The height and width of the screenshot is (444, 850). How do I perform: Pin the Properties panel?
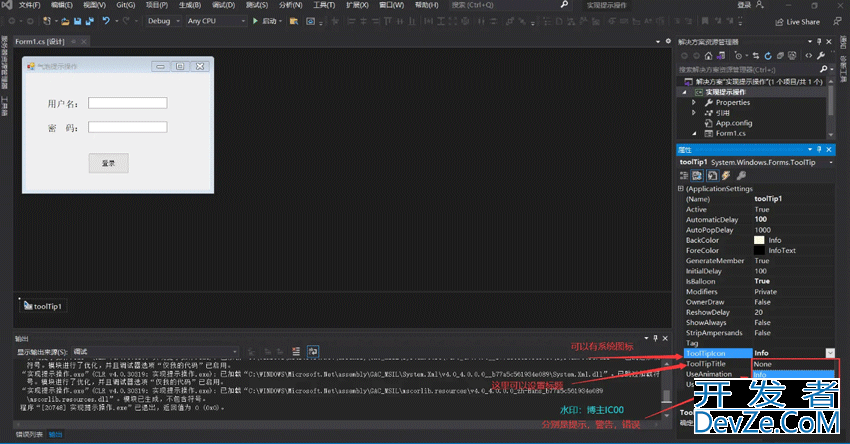[819, 150]
